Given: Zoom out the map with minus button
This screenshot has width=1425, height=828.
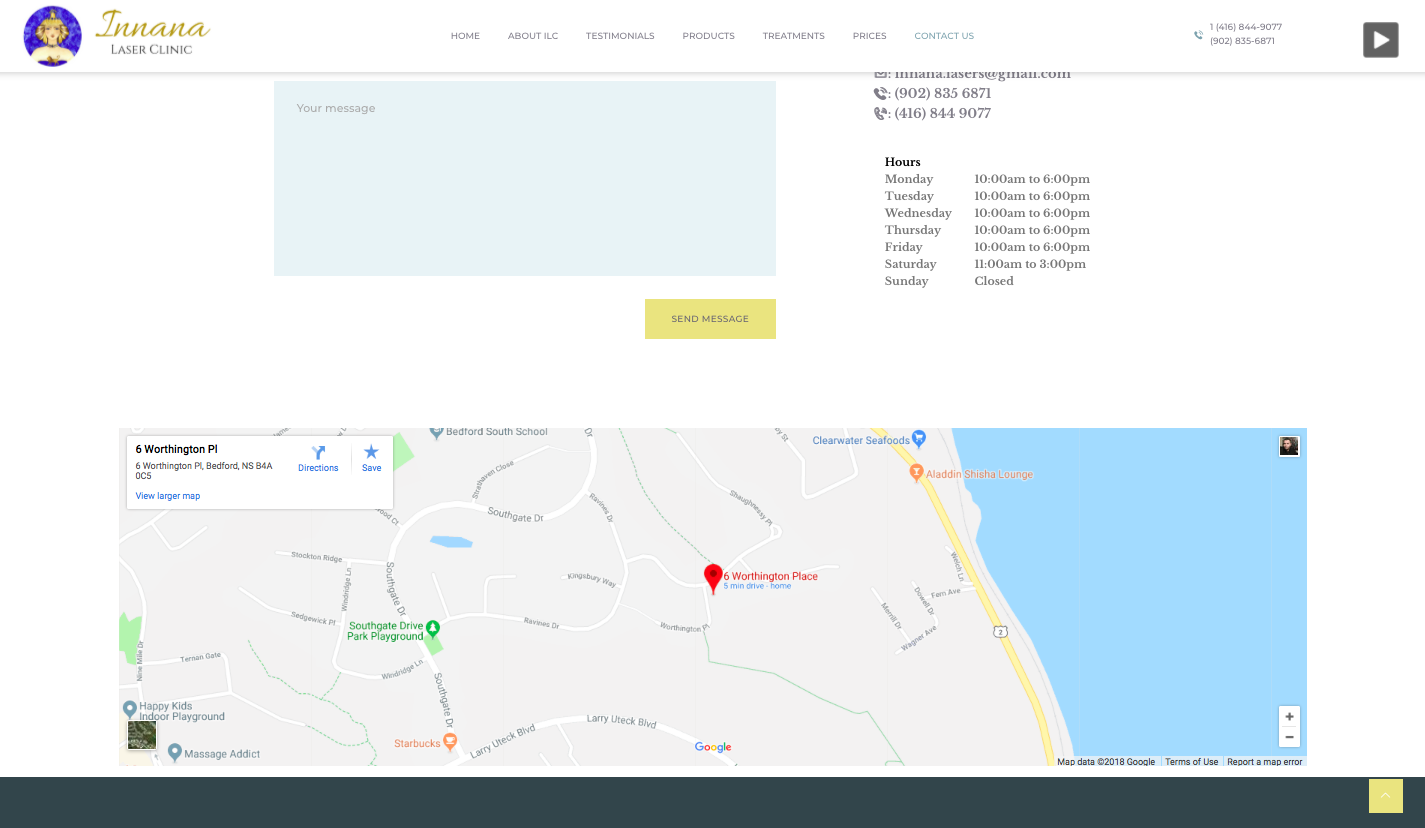Looking at the screenshot, I should [x=1290, y=737].
